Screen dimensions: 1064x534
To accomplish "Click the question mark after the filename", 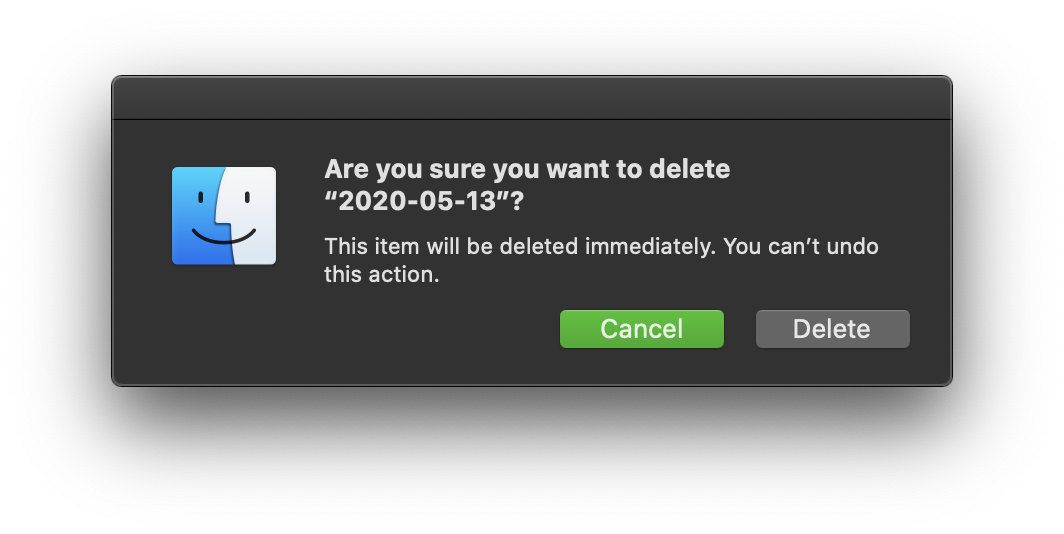I will (x=518, y=201).
